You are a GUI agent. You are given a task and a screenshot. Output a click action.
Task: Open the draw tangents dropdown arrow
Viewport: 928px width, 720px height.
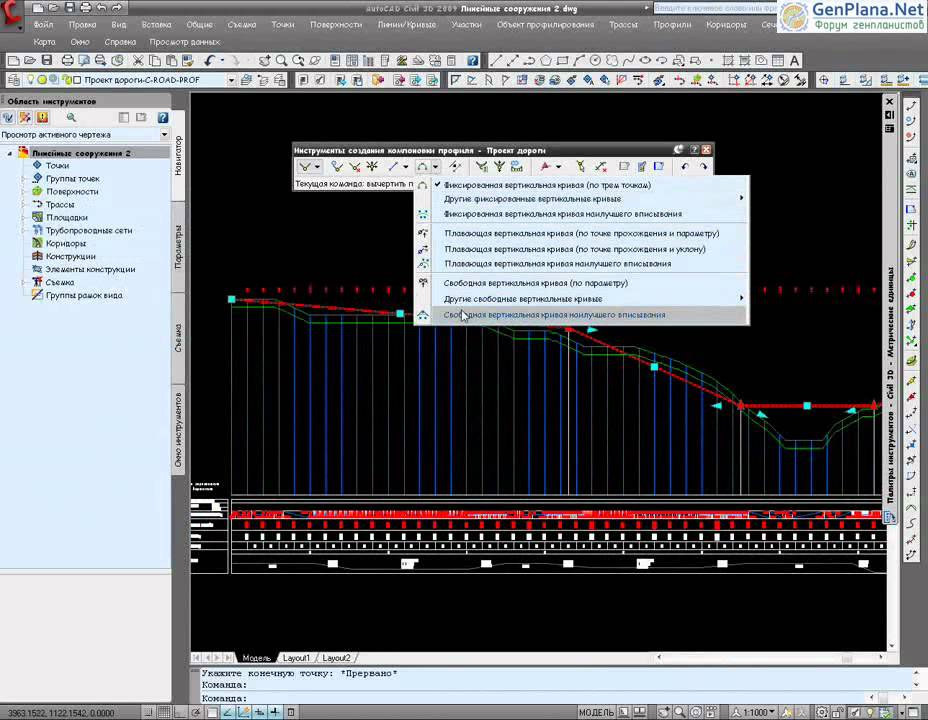317,167
